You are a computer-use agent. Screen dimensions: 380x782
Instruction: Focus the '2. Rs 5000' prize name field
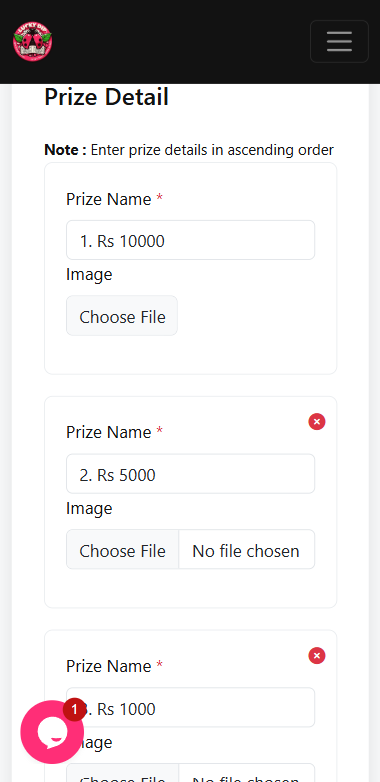190,474
